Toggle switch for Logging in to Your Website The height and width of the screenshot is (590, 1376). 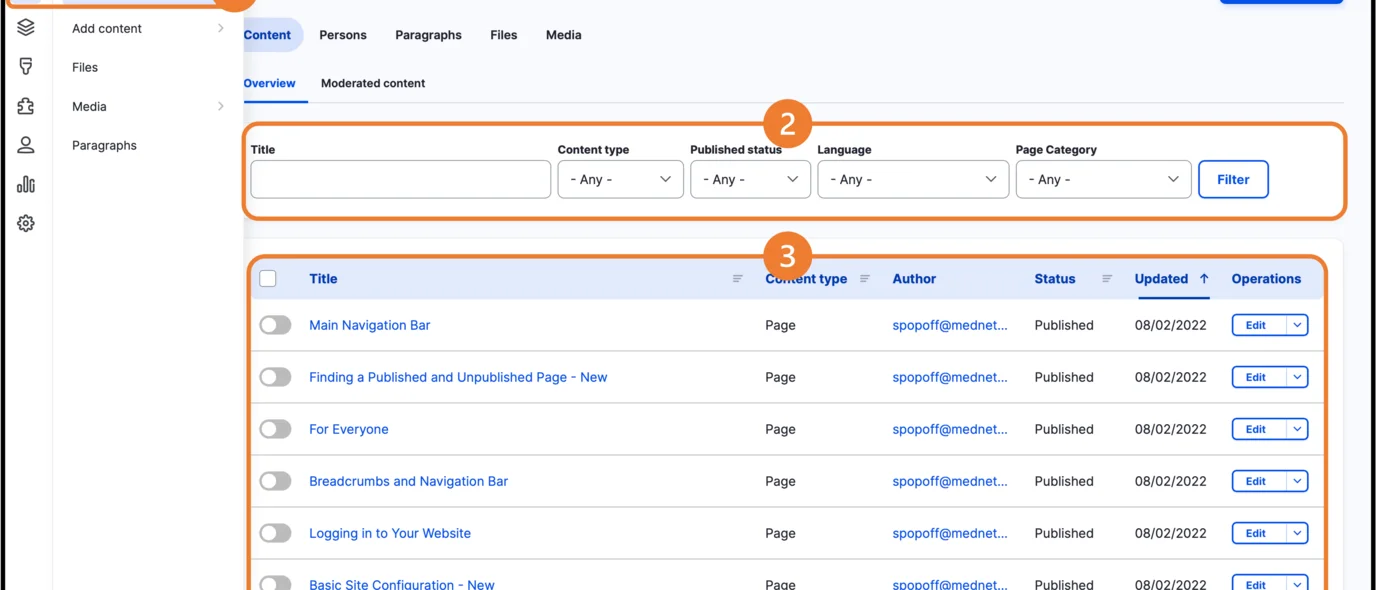pyautogui.click(x=275, y=533)
